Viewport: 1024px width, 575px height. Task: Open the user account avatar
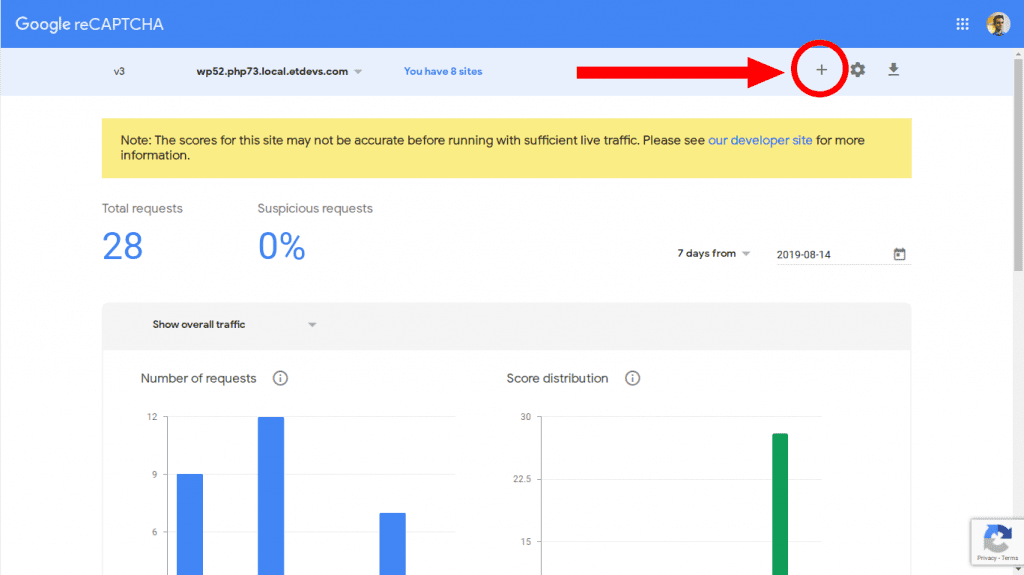[x=998, y=24]
